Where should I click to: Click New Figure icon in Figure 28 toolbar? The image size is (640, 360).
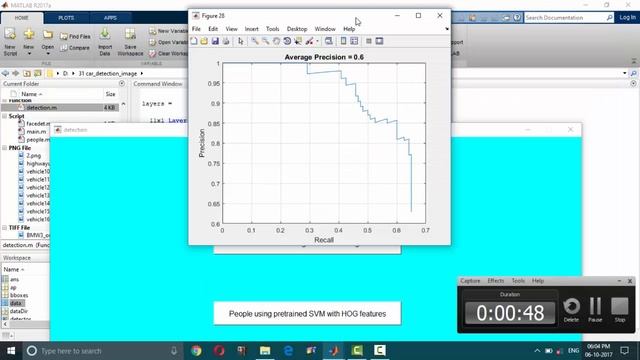[194, 41]
